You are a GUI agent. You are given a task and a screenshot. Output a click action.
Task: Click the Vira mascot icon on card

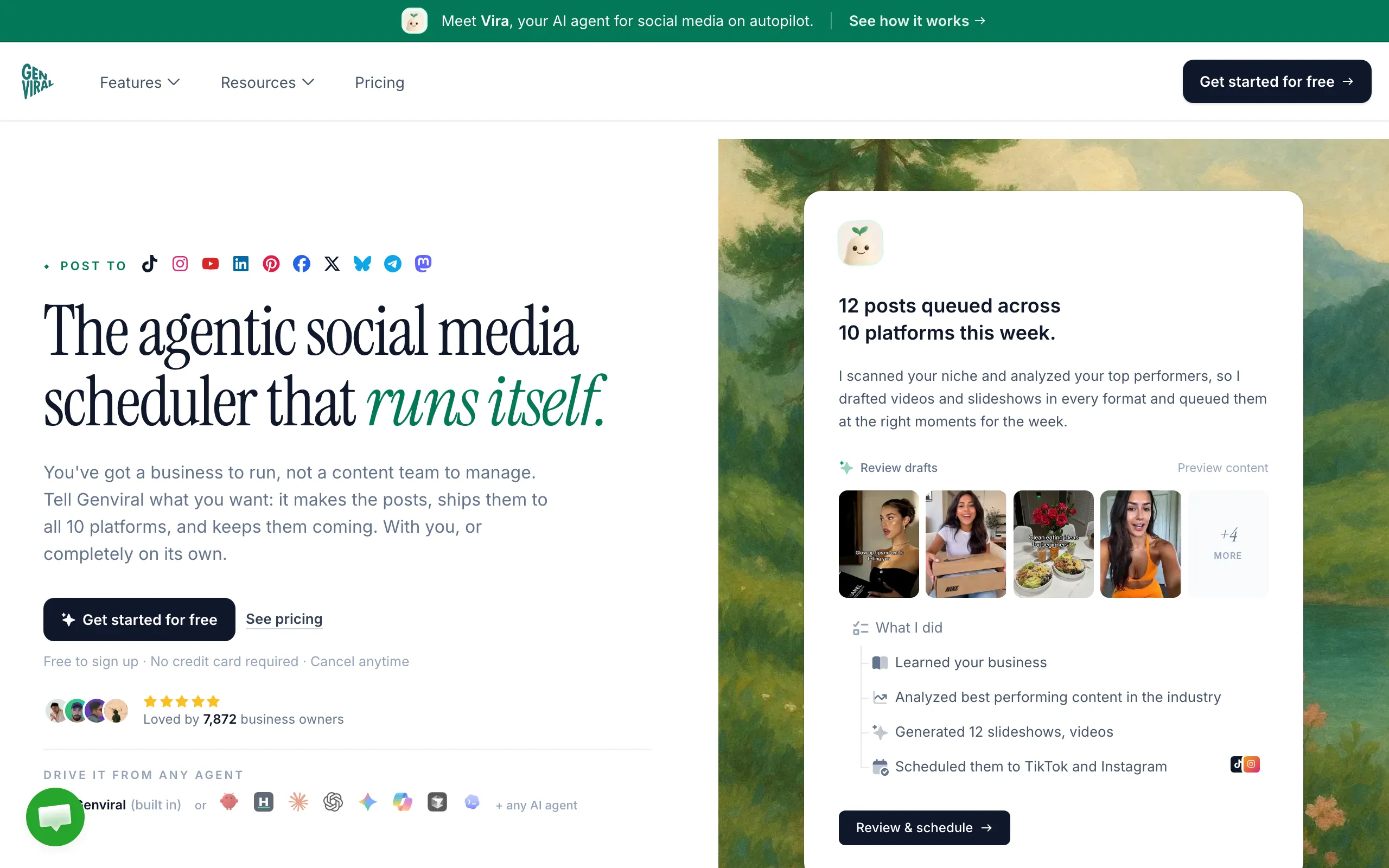click(861, 243)
